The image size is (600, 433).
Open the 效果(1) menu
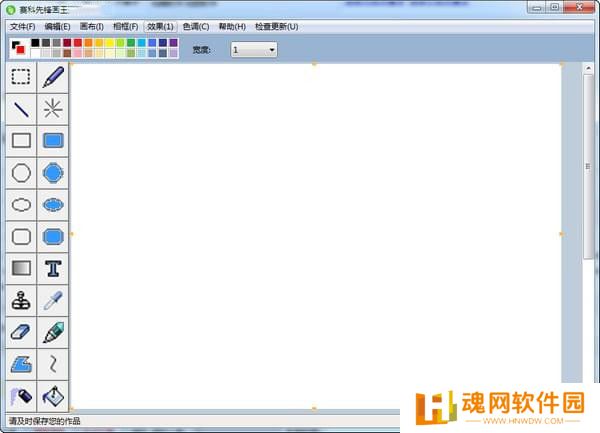tap(160, 26)
